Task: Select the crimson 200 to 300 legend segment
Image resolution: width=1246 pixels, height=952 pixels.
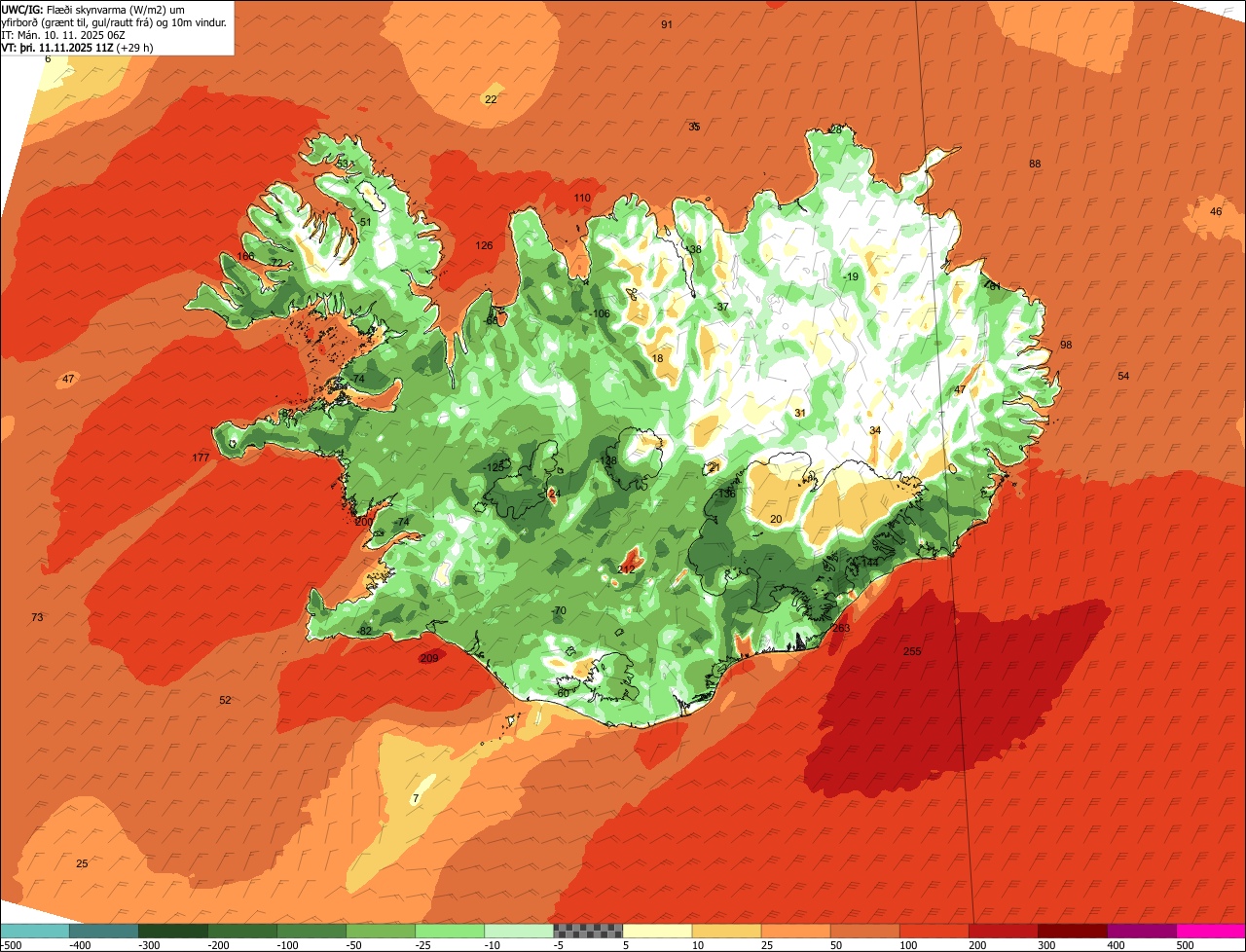Action: click(x=1004, y=930)
